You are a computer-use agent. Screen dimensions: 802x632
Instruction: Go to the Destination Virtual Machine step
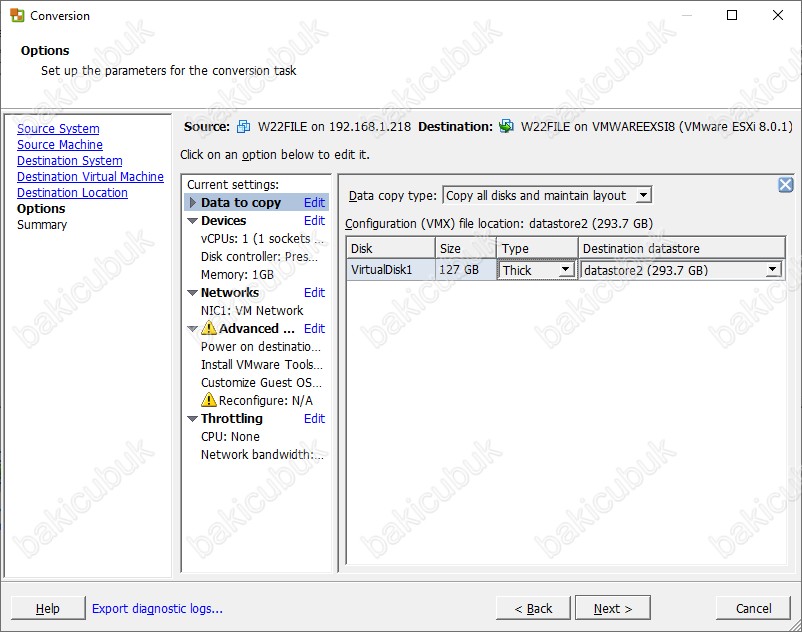(91, 176)
